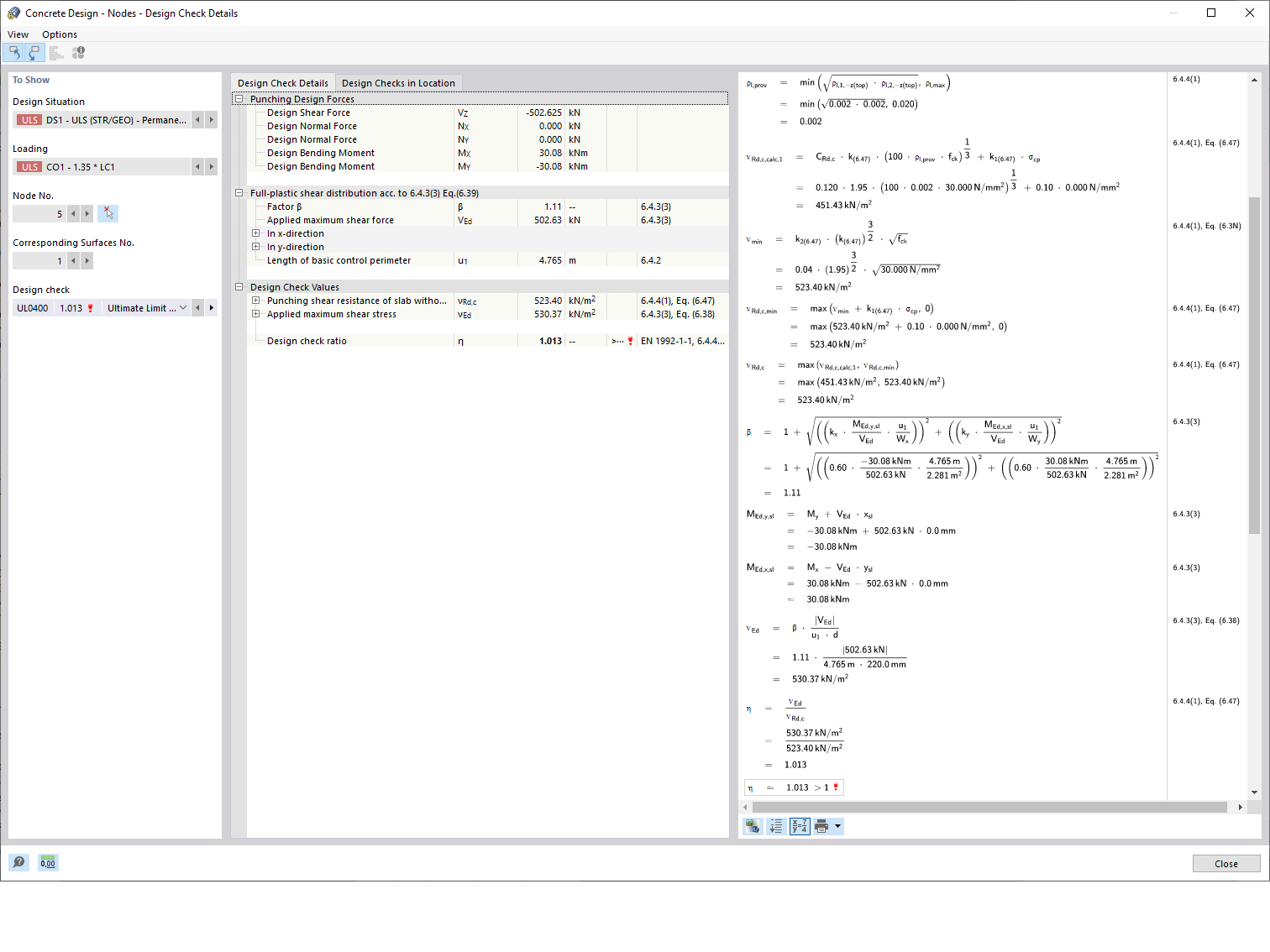
Task: Open print options via the printer icon
Action: pyautogui.click(x=821, y=825)
